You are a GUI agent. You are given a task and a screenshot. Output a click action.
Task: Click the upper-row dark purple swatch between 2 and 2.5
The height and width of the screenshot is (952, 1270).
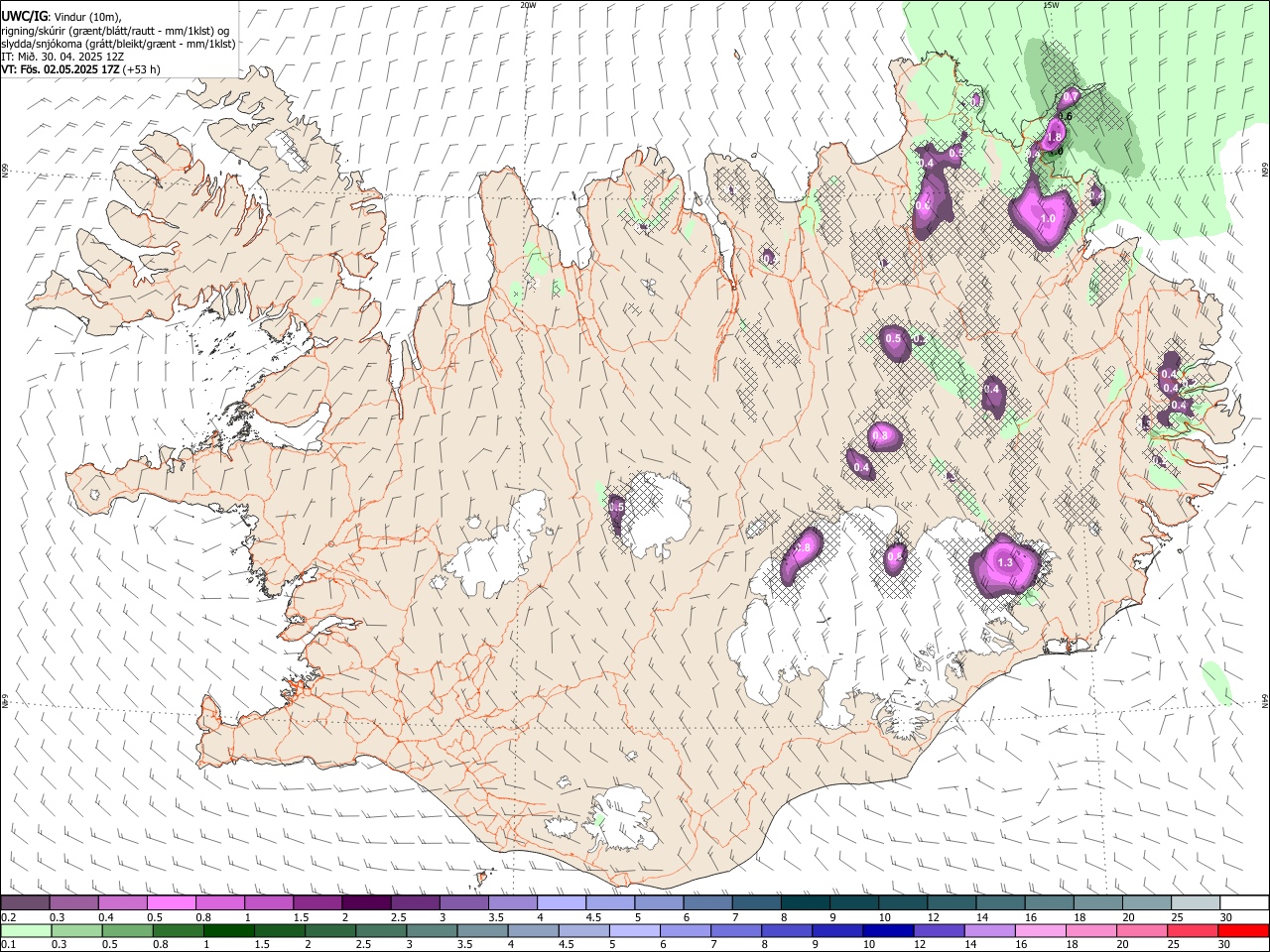[x=366, y=903]
